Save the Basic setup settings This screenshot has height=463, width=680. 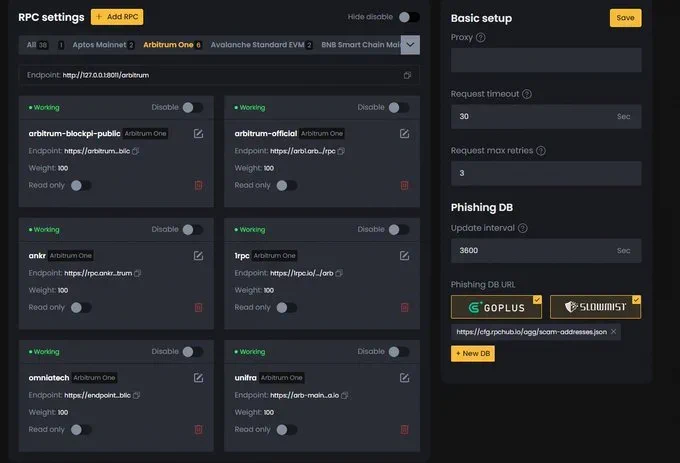(625, 18)
